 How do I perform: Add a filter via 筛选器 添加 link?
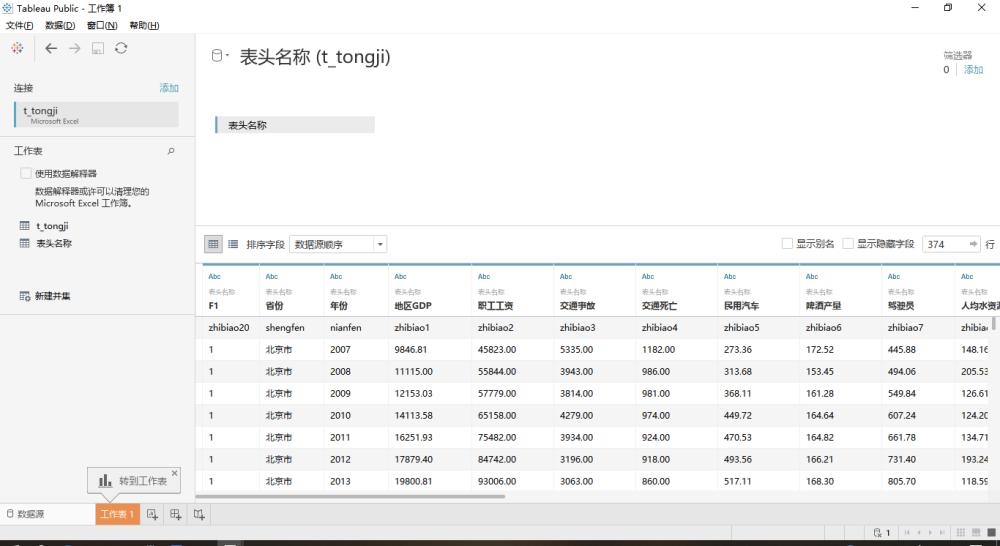tap(973, 70)
